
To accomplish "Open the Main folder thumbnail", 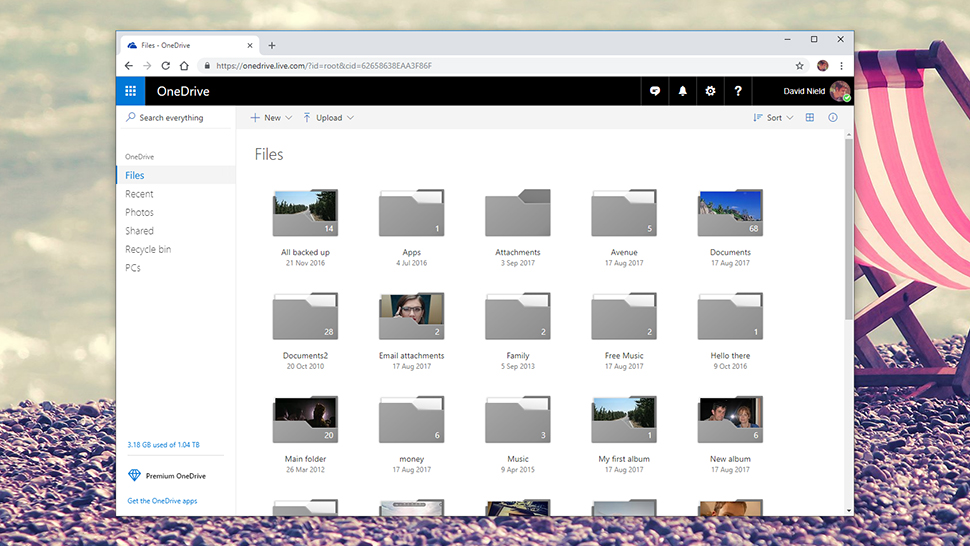I will coord(305,419).
